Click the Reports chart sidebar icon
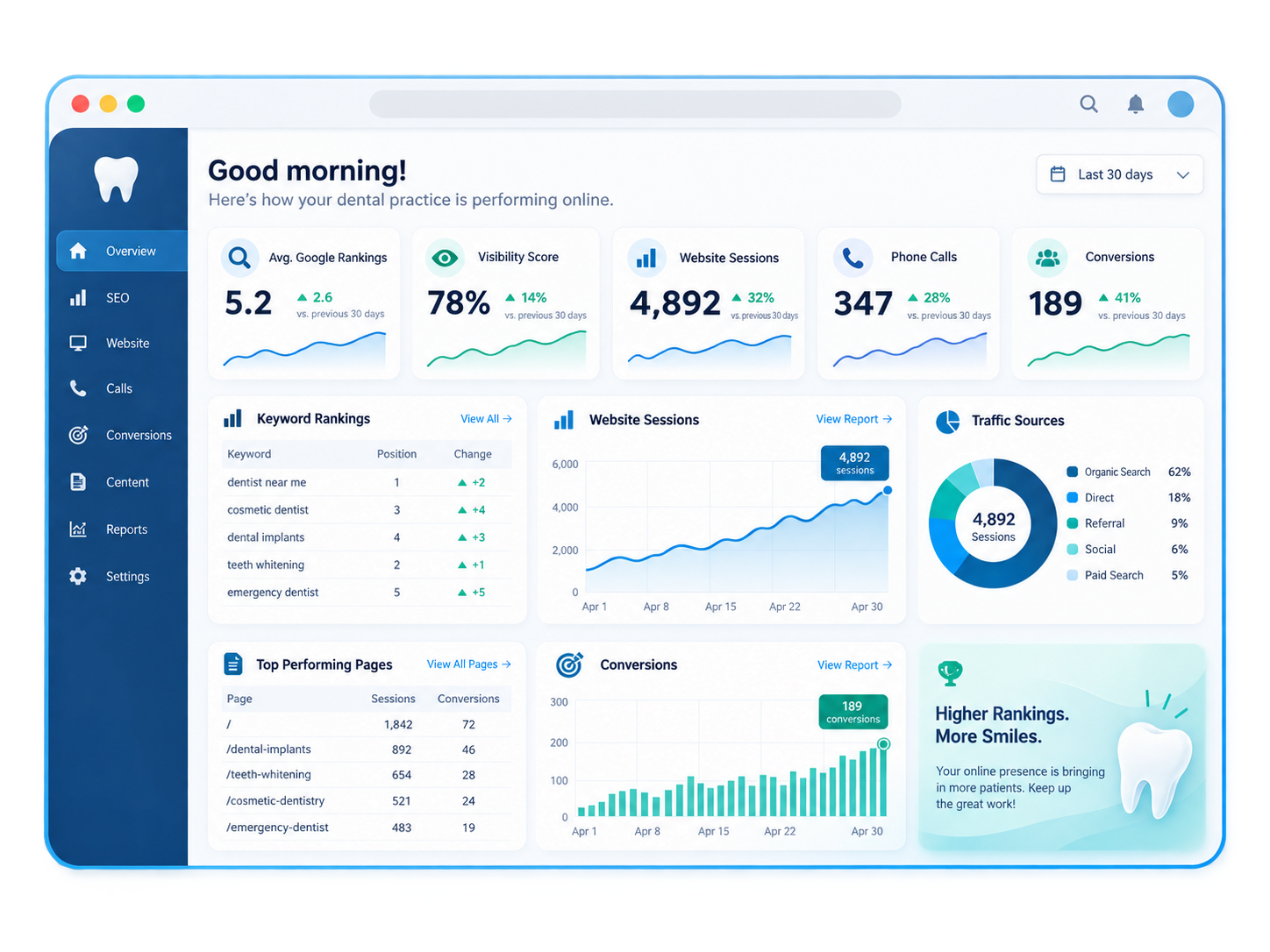The height and width of the screenshot is (952, 1270). click(x=78, y=529)
